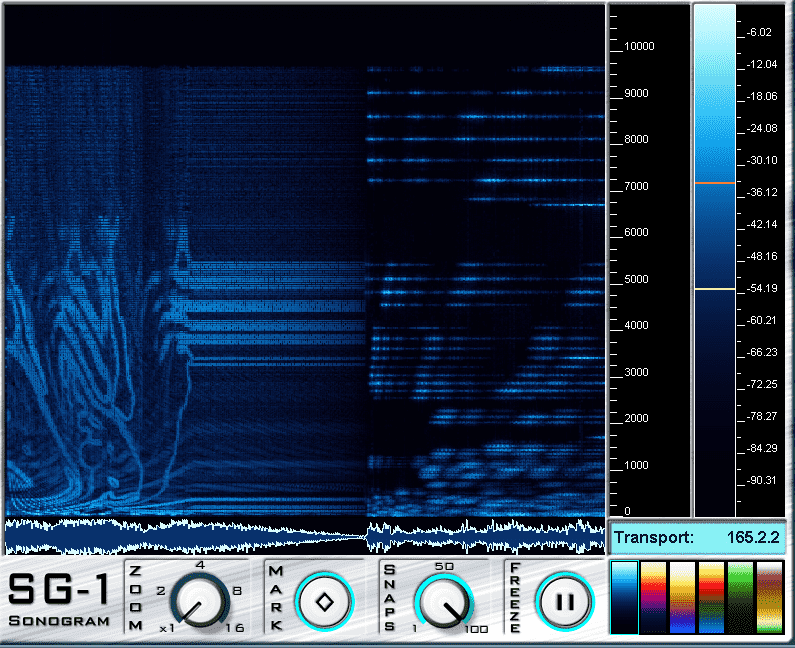Click the Transport position display
This screenshot has width=795, height=648.
[x=697, y=537]
